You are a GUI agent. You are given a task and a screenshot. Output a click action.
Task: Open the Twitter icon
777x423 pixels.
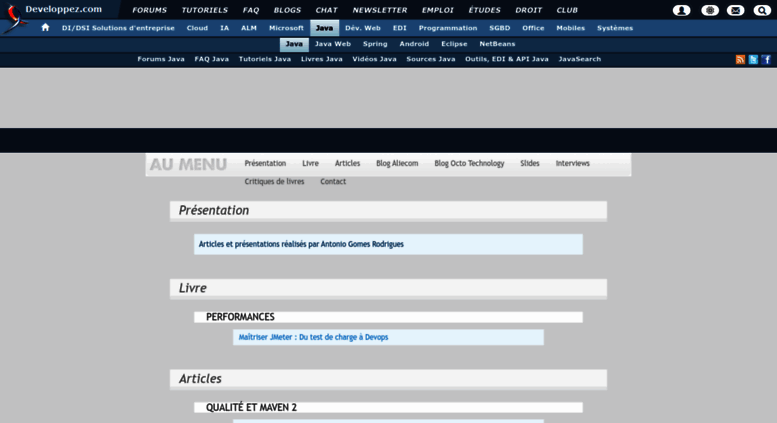753,59
